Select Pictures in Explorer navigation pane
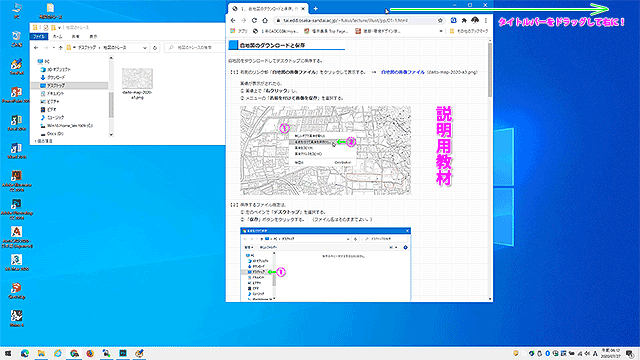The width and height of the screenshot is (640, 360). [50, 101]
